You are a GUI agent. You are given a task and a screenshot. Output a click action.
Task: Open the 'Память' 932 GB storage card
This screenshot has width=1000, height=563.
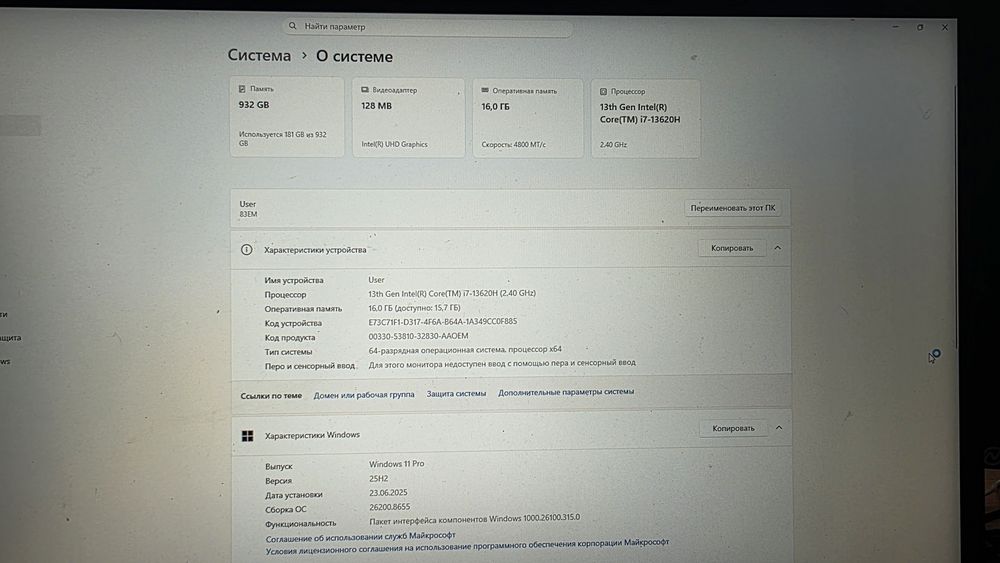click(x=287, y=117)
